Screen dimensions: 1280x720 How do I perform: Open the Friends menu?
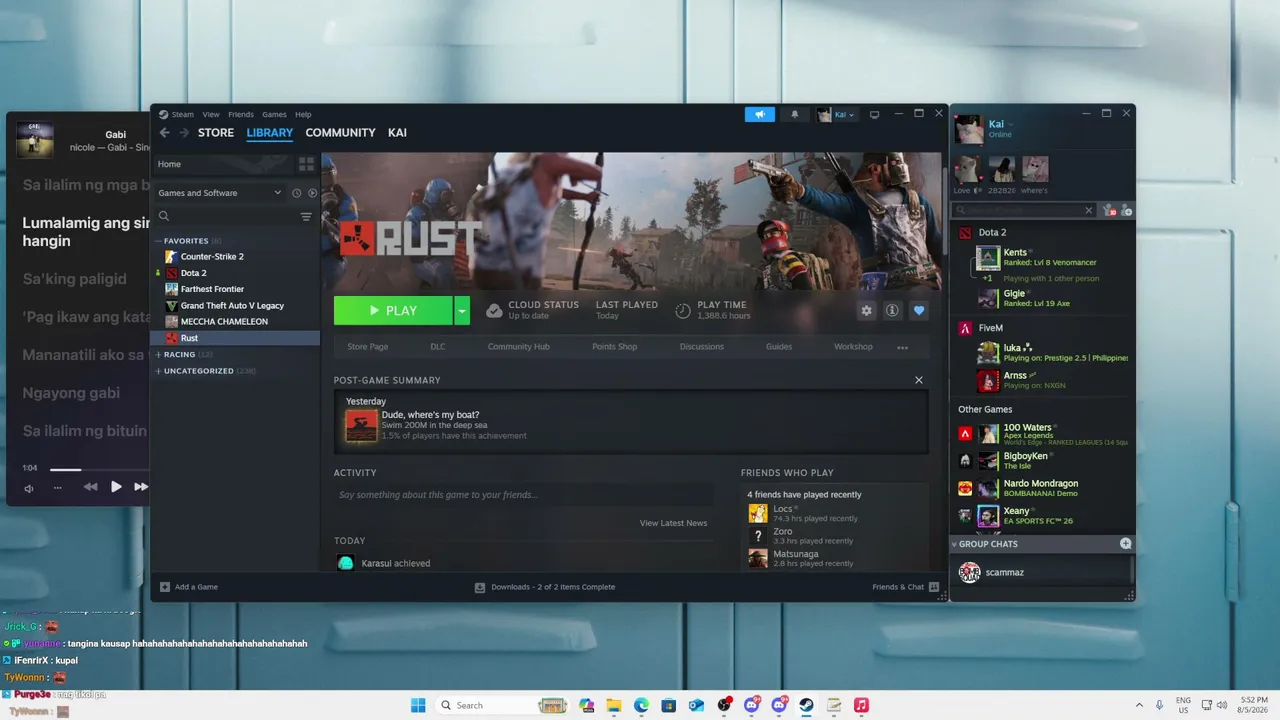[241, 114]
